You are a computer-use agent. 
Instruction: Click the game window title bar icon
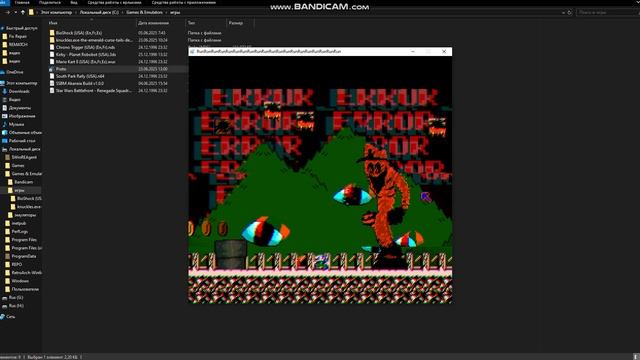click(193, 52)
